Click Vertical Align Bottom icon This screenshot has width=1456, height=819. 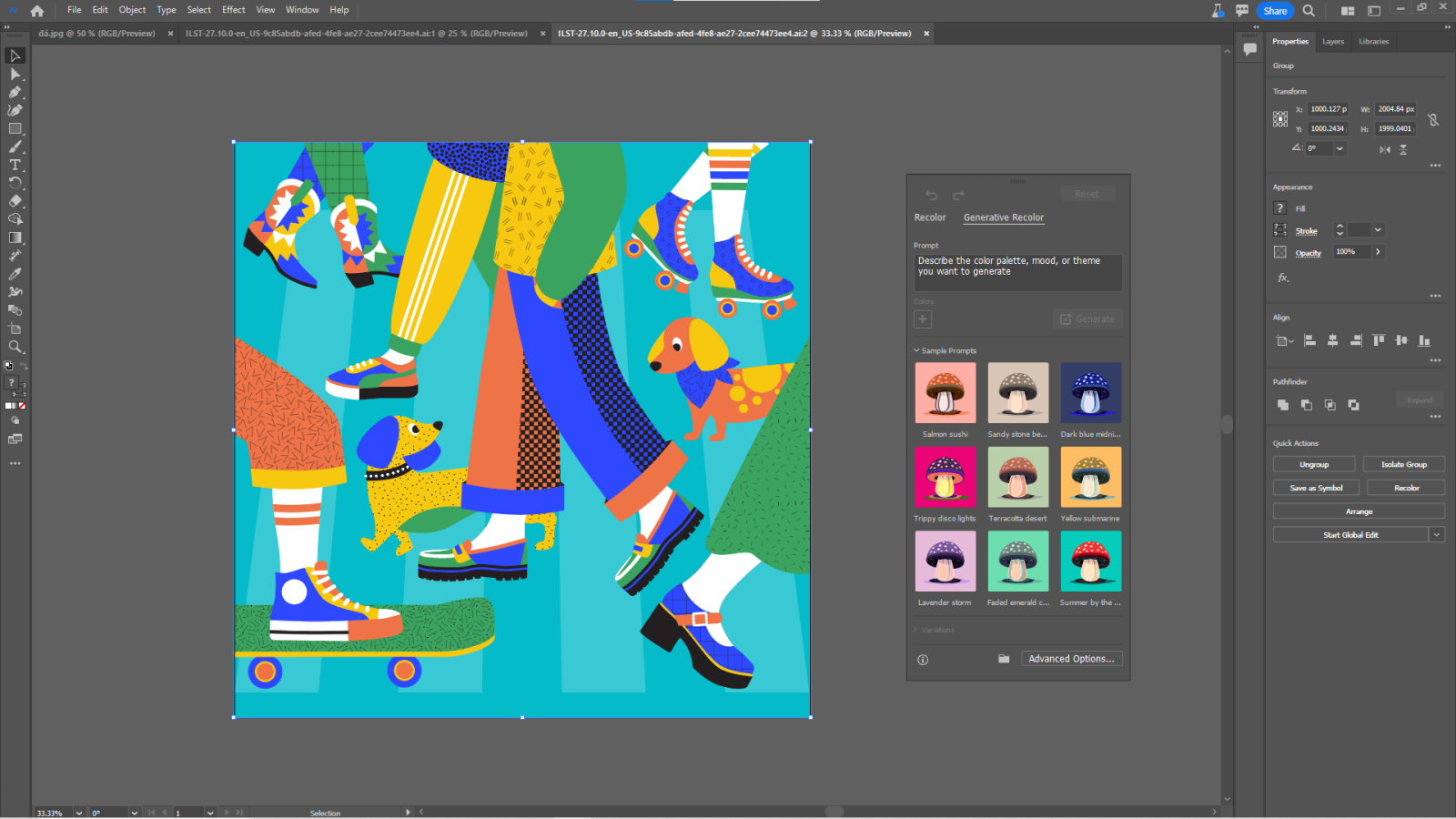point(1424,340)
